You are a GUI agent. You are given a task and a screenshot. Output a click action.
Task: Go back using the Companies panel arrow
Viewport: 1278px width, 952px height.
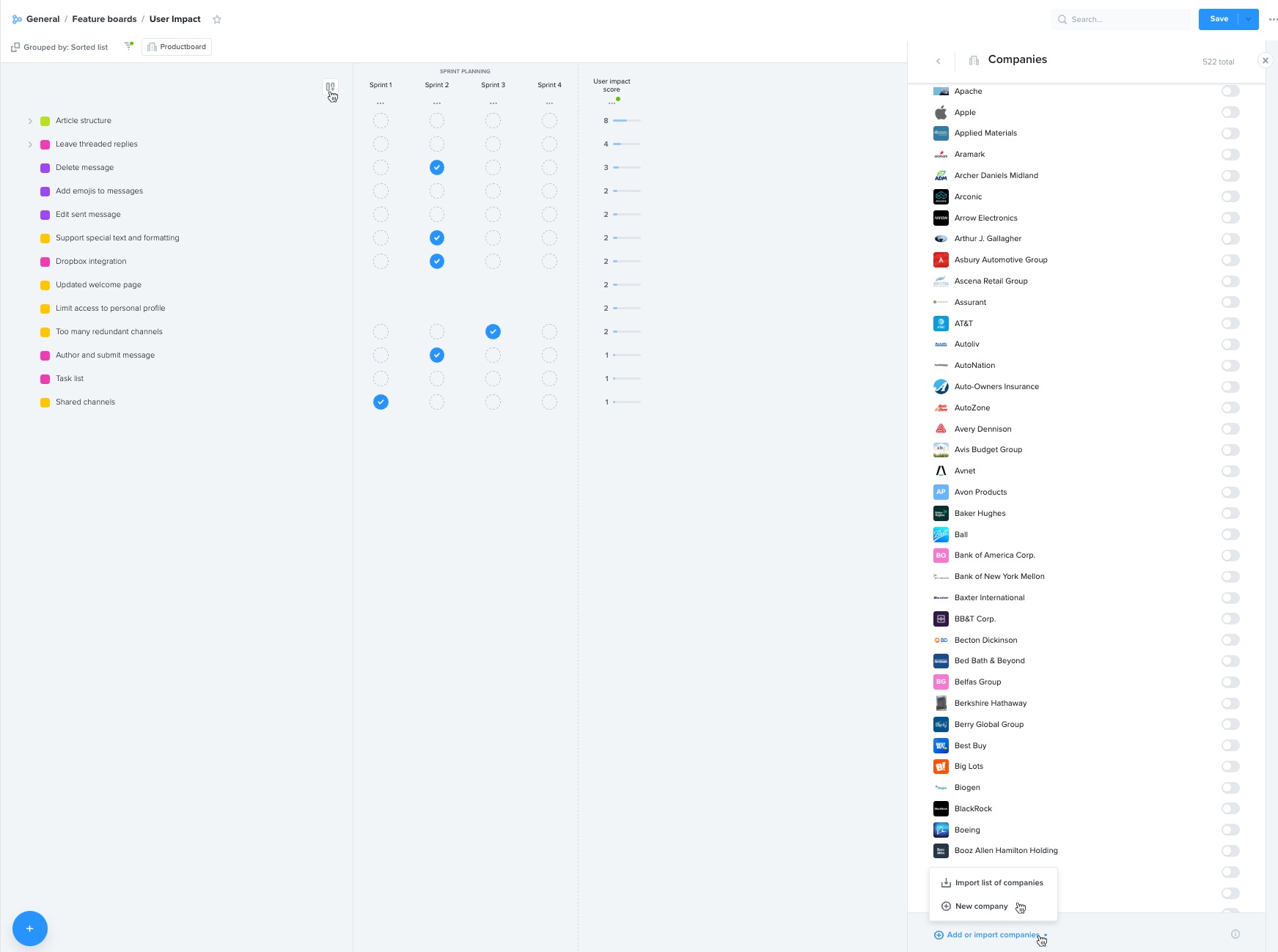939,62
